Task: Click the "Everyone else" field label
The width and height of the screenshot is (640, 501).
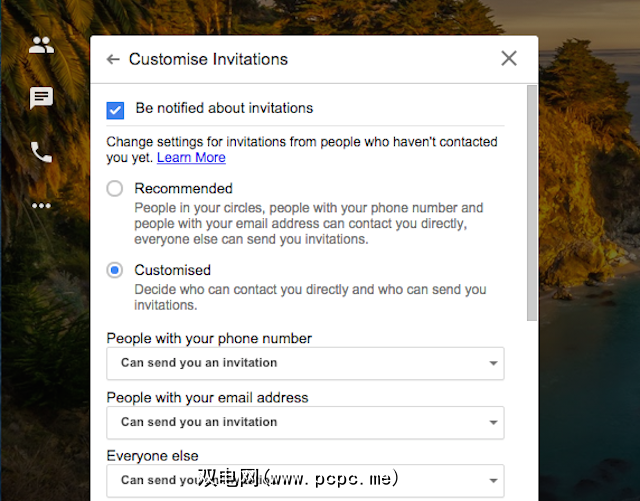Action: 153,456
